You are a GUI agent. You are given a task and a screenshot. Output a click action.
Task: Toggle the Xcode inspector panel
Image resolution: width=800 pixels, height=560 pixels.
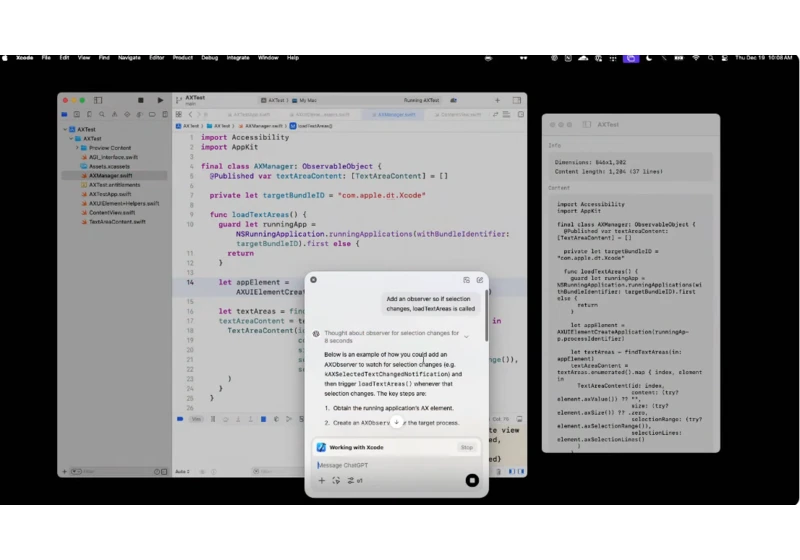(x=517, y=100)
